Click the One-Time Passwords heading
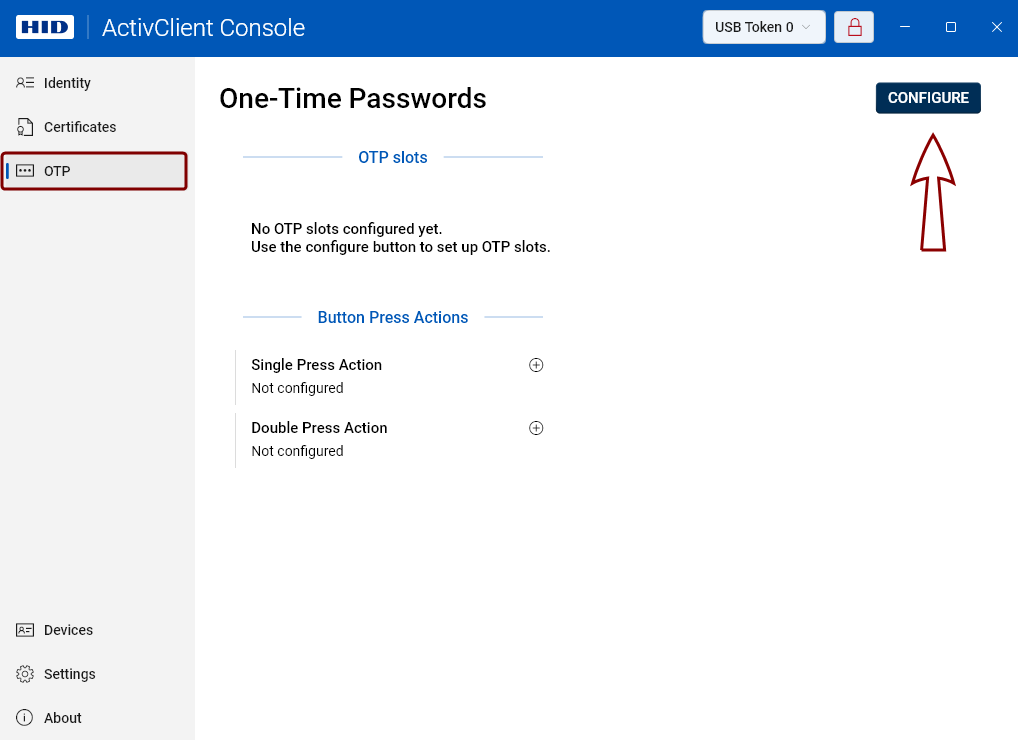The image size is (1018, 740). [352, 98]
